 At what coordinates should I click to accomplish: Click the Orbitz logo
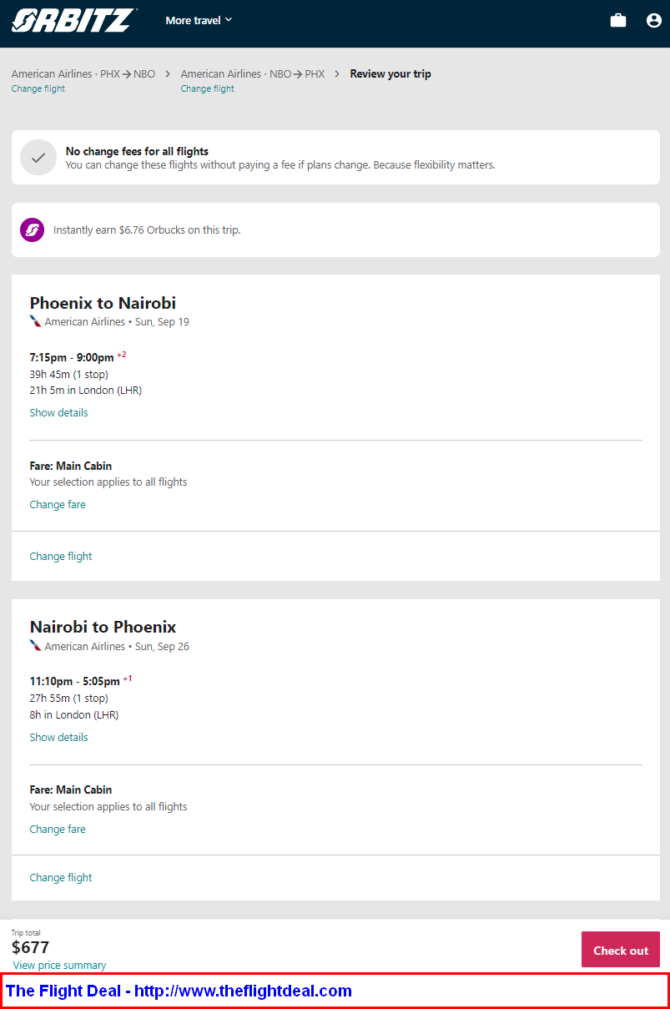pos(73,20)
